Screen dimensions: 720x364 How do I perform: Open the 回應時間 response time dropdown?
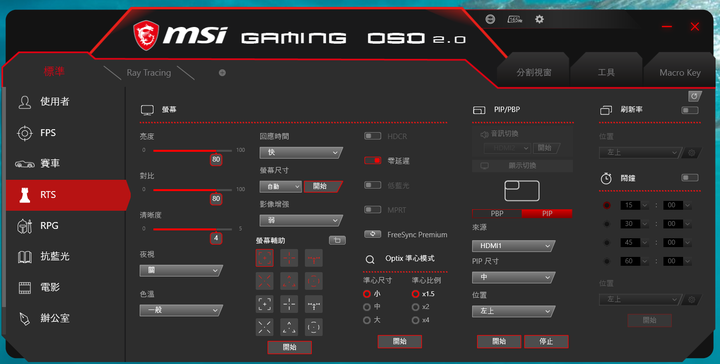point(301,152)
